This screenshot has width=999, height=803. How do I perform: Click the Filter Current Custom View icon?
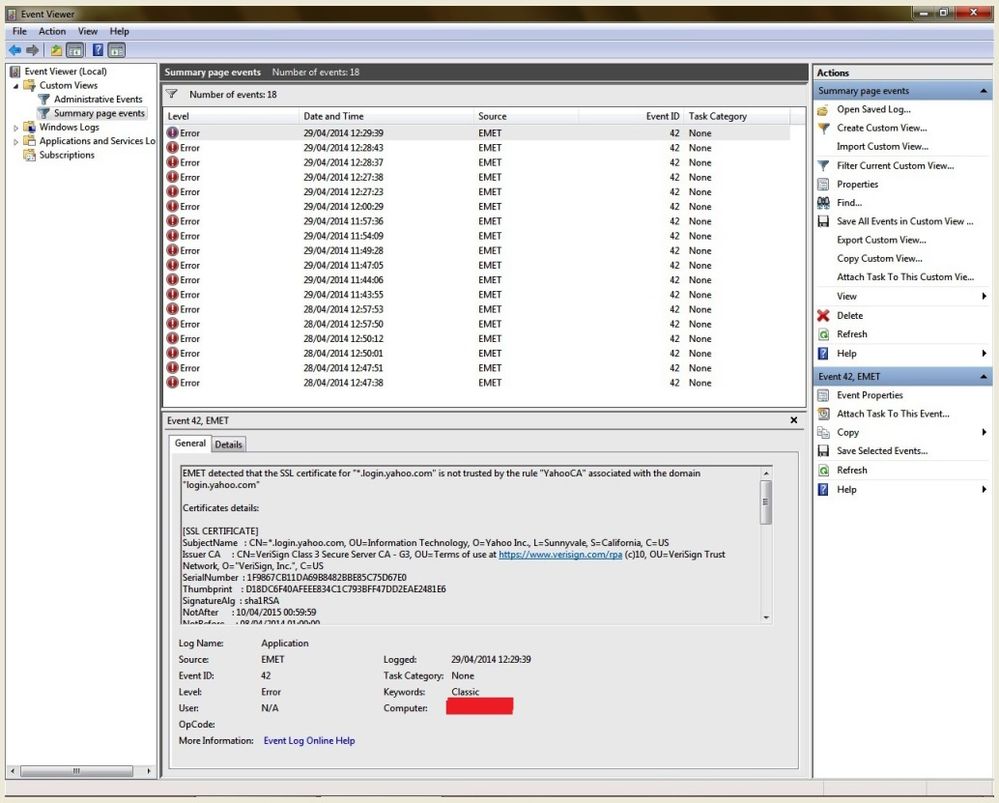pos(823,166)
